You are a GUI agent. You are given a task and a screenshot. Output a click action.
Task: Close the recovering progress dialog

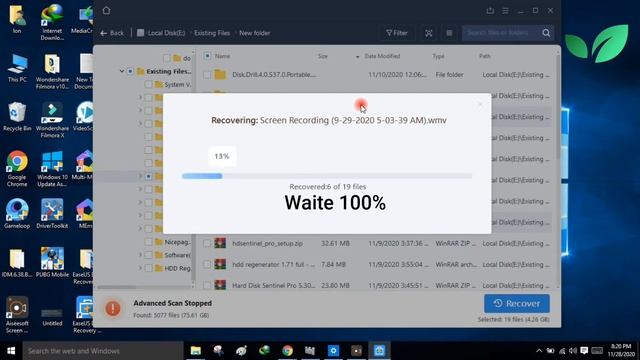(x=480, y=104)
